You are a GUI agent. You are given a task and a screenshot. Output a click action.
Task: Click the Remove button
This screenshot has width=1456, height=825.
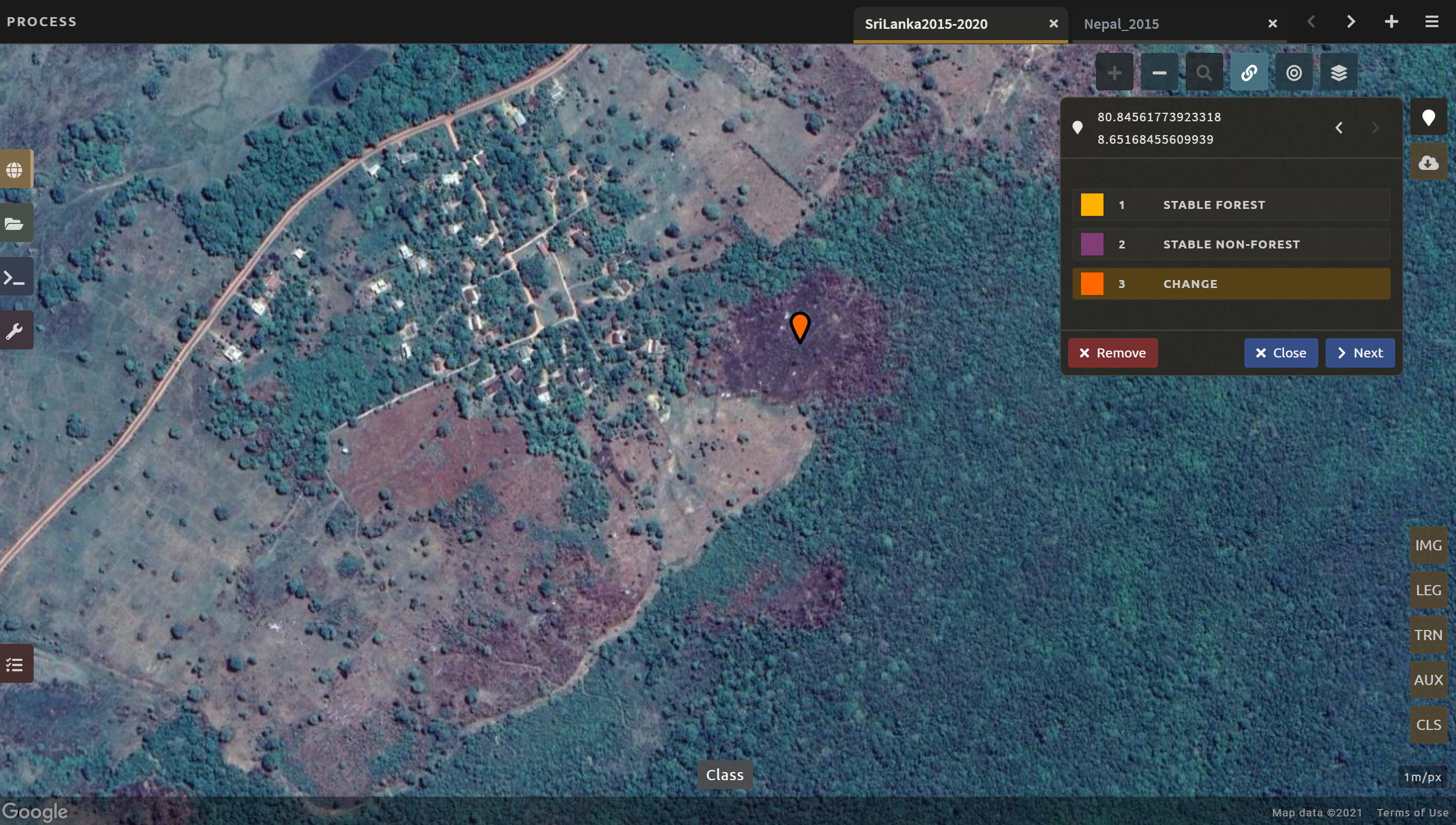(x=1112, y=353)
